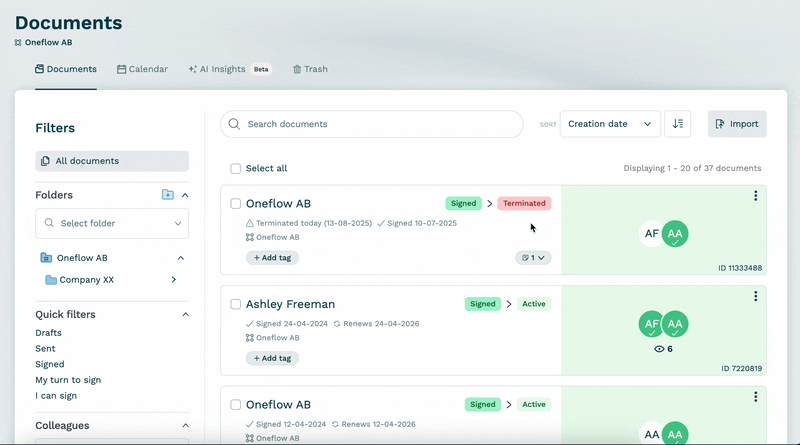
Task: Click the Active badge on Ashley Freeman document
Action: pyautogui.click(x=534, y=304)
